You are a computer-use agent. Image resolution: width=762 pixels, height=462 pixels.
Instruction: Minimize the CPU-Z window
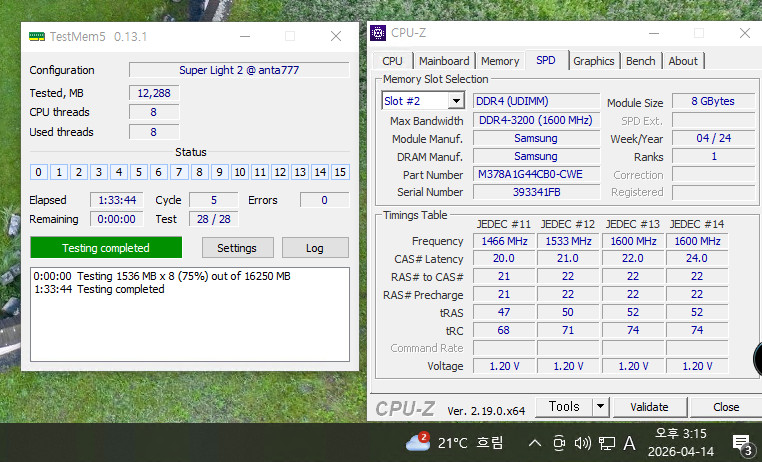click(x=654, y=33)
